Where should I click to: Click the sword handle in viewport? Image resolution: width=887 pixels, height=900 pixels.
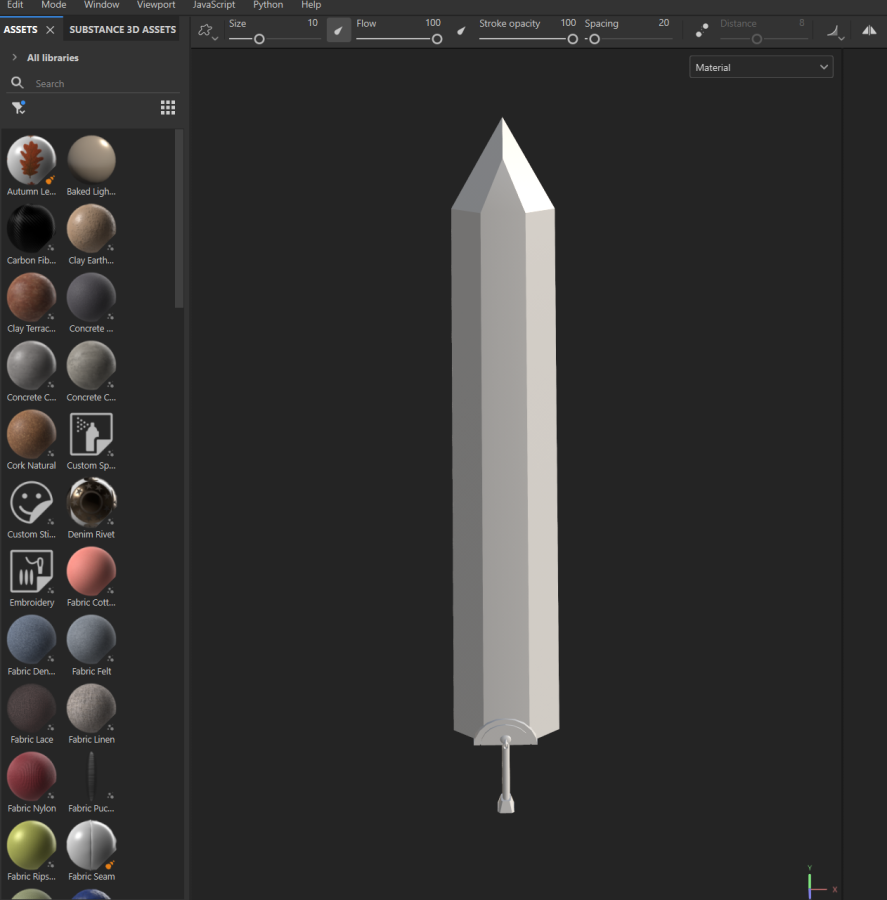pyautogui.click(x=506, y=775)
